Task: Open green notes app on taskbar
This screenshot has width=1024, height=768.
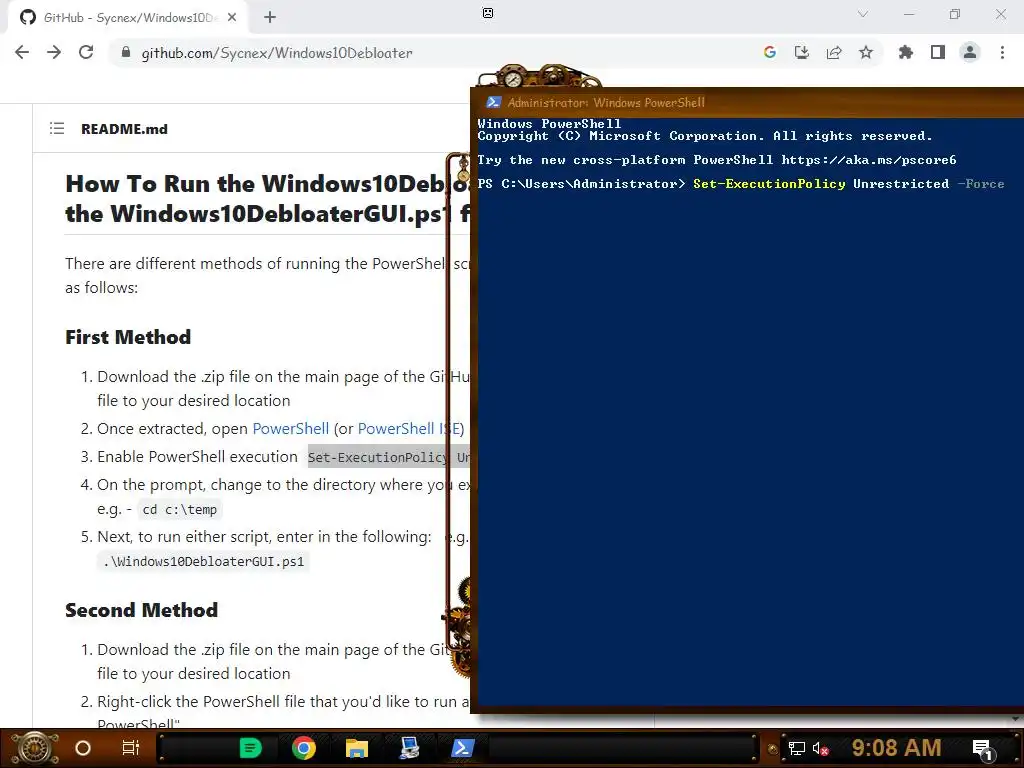Action: (250, 748)
